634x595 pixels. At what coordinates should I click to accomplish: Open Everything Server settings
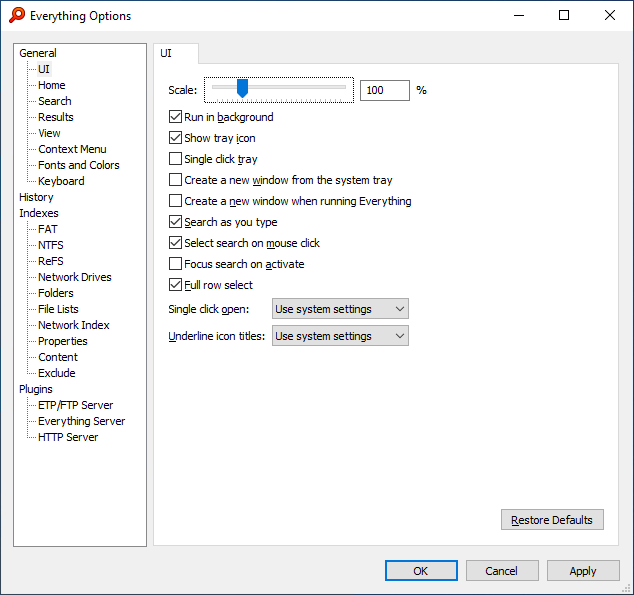[82, 421]
